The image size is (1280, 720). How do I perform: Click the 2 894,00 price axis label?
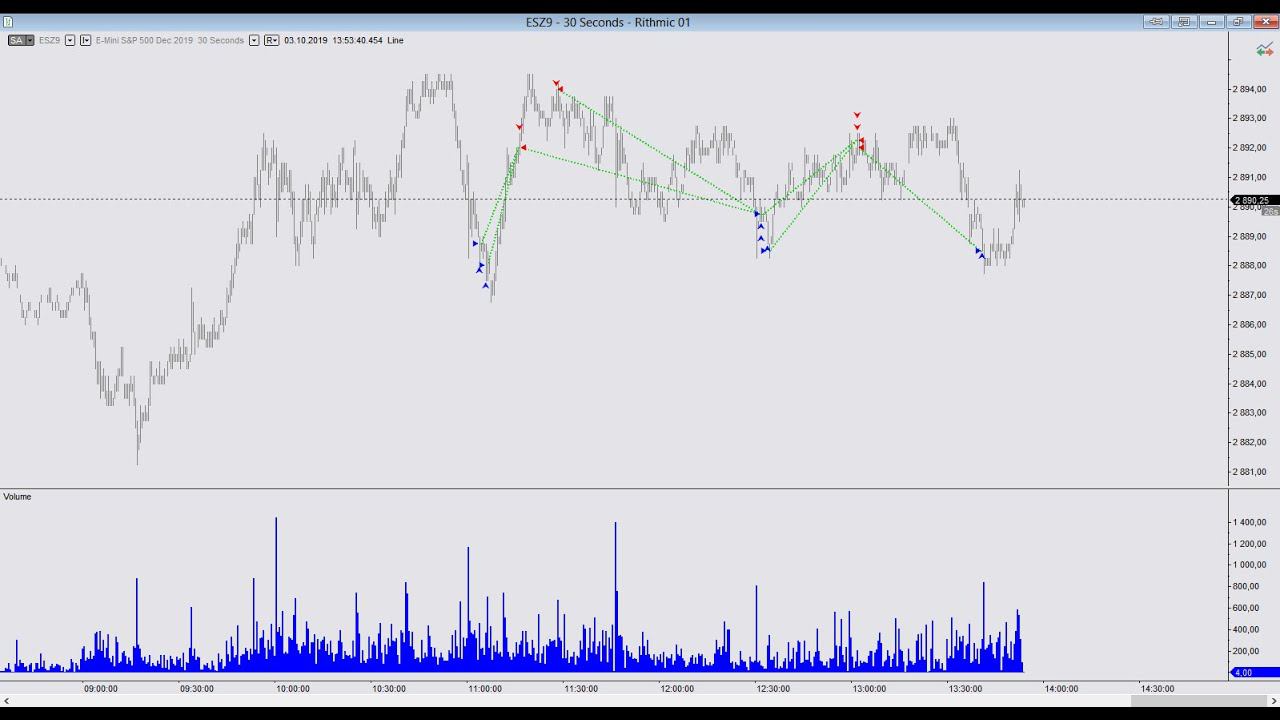pyautogui.click(x=1250, y=89)
